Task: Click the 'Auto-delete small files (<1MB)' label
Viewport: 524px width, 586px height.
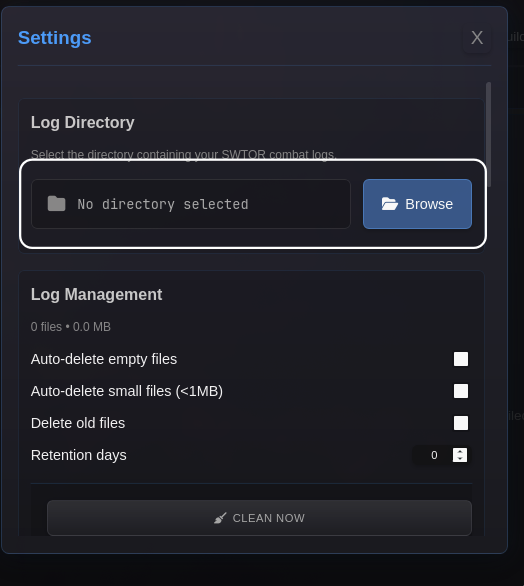Action: 127,391
